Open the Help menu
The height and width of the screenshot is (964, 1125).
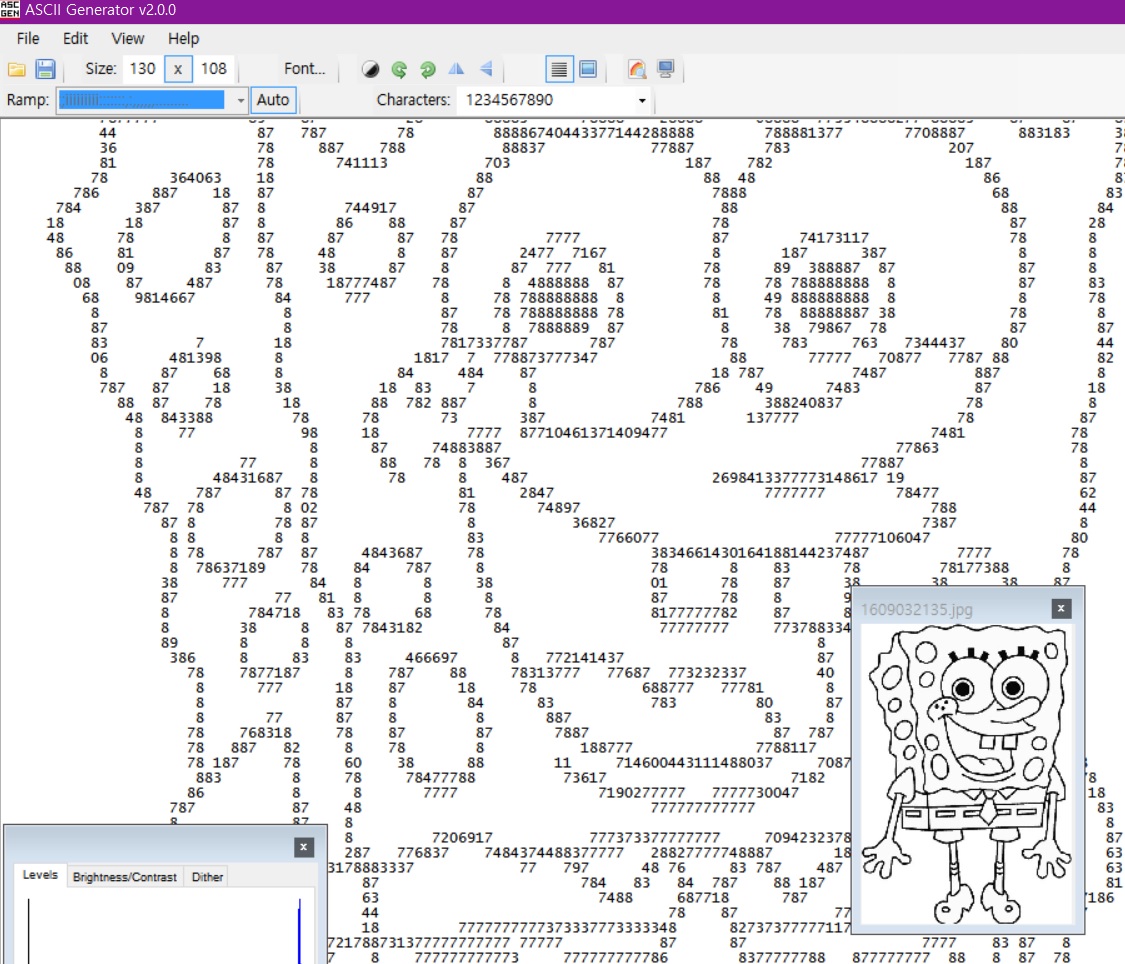[x=184, y=39]
